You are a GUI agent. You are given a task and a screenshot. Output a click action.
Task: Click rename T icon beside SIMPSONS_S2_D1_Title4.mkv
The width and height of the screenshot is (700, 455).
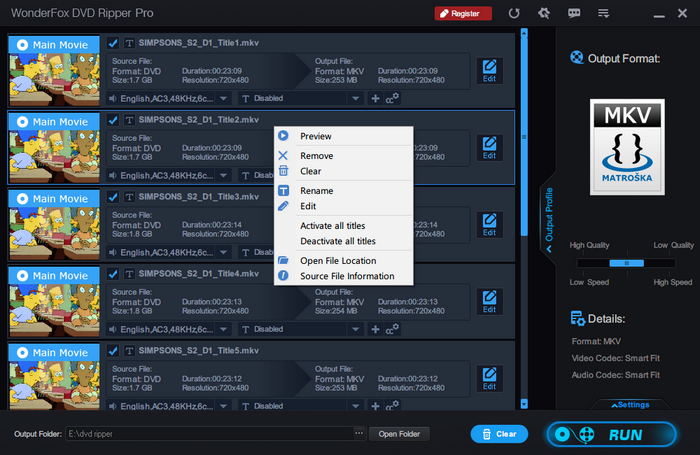click(x=129, y=274)
